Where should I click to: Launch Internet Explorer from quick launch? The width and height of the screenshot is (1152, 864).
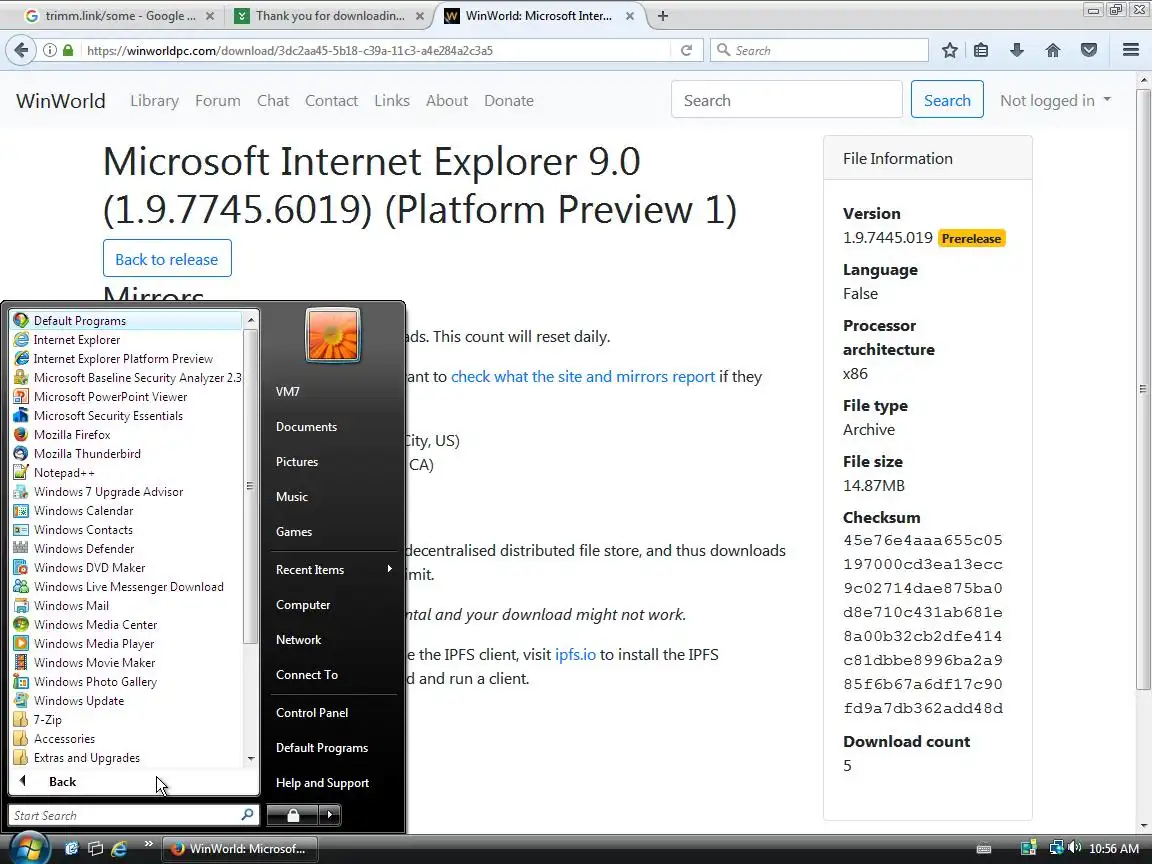coord(119,849)
